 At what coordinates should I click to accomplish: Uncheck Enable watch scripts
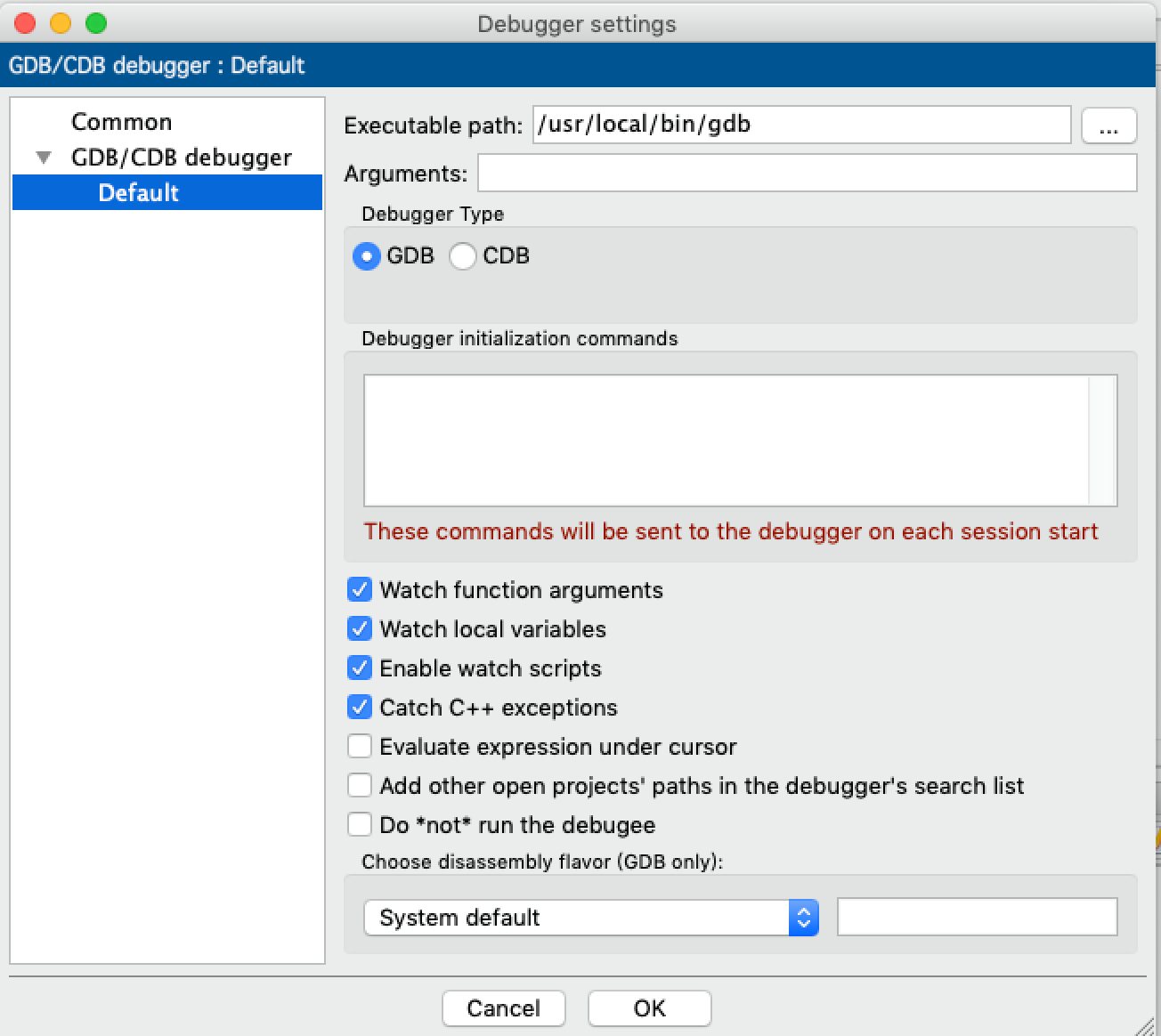360,668
